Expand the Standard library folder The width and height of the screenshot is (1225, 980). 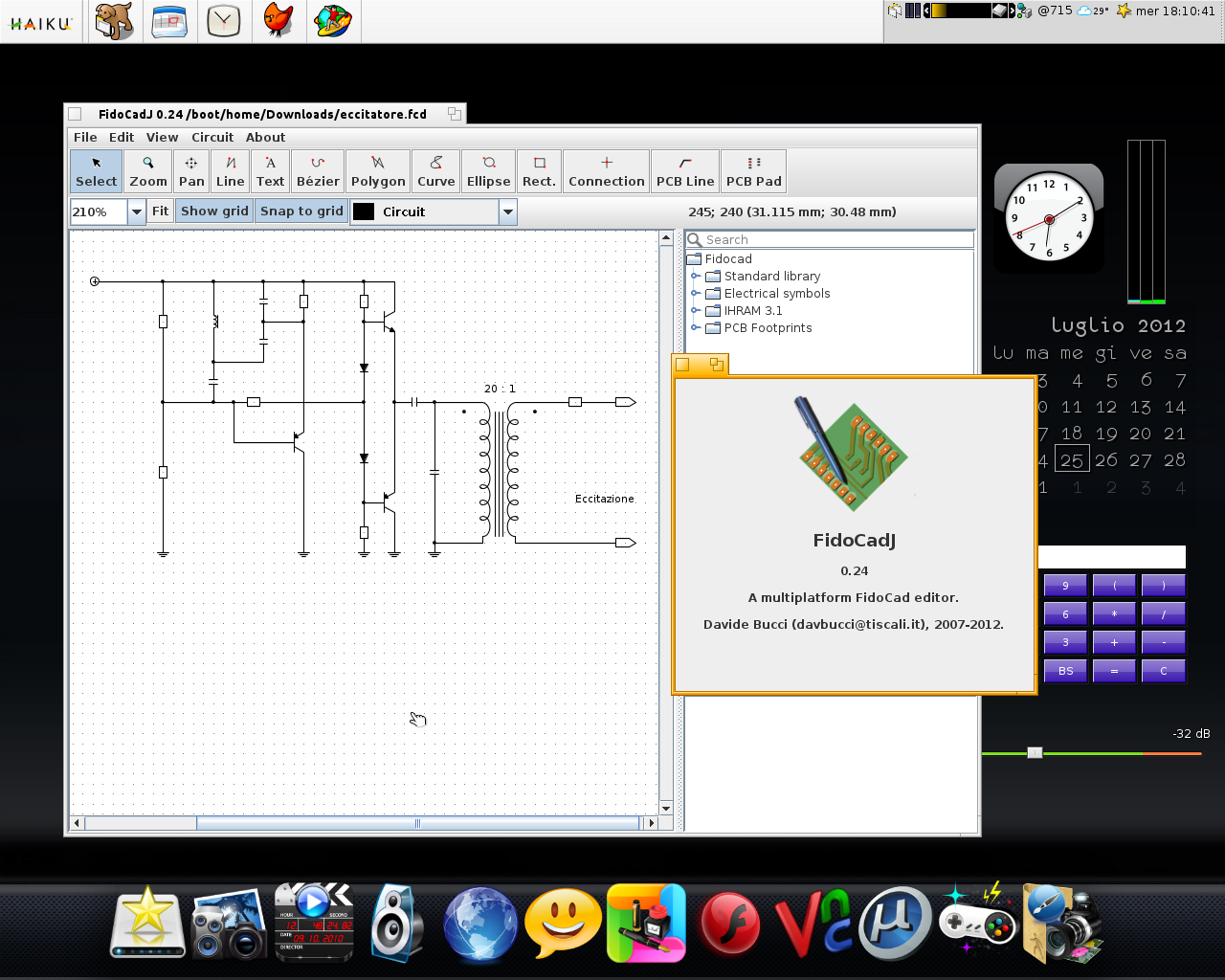pos(696,277)
